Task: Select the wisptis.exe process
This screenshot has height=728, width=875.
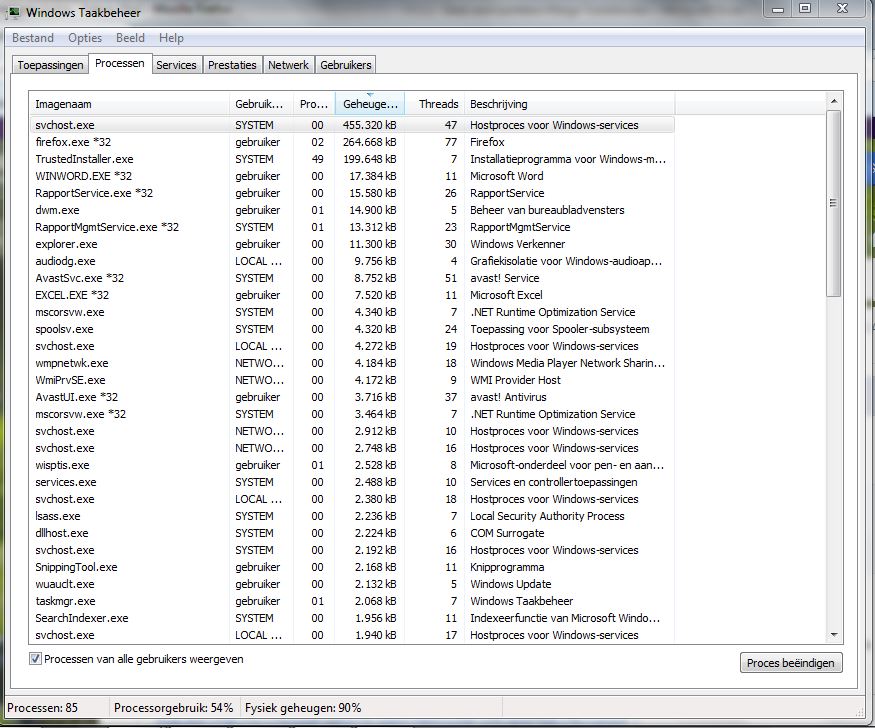Action: click(352, 465)
